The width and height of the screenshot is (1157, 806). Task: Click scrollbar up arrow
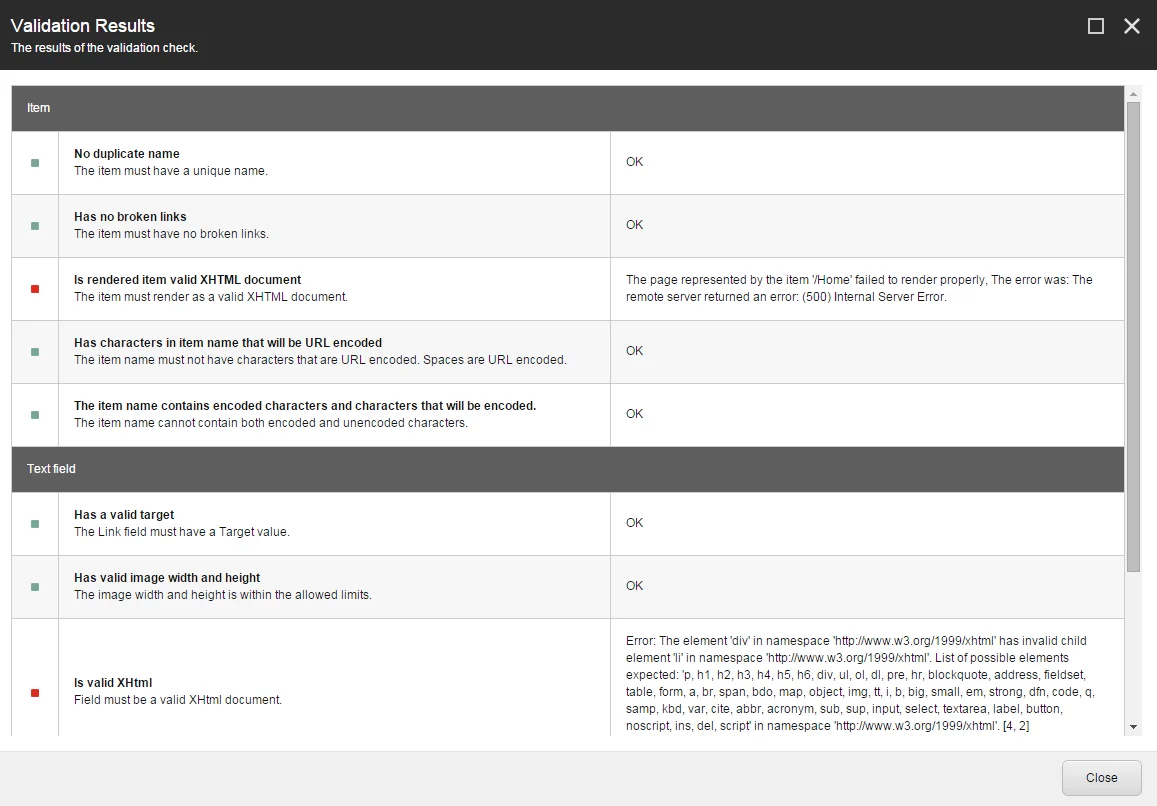[1133, 94]
